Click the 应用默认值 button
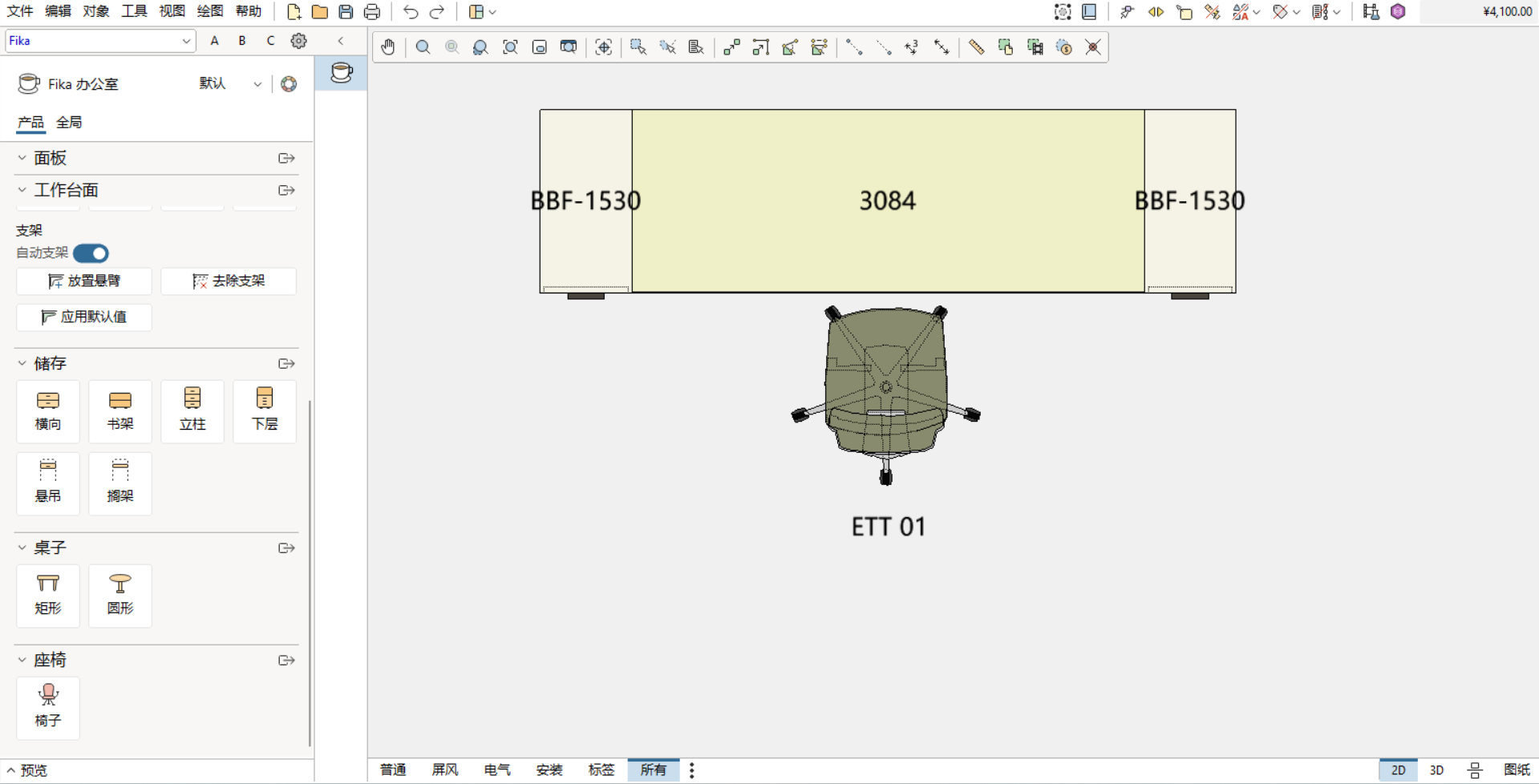 pos(84,317)
